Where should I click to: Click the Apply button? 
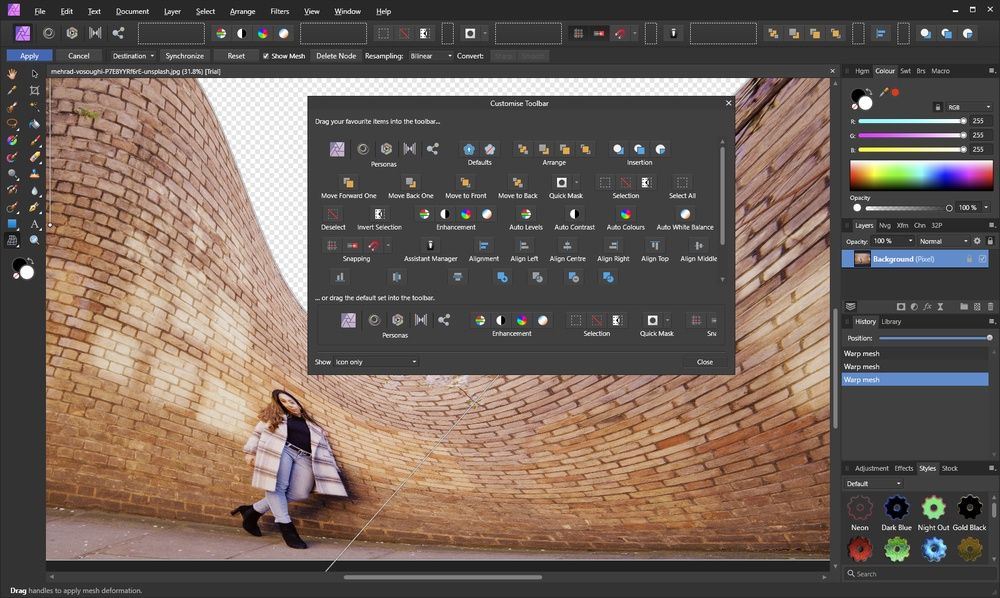tap(29, 56)
